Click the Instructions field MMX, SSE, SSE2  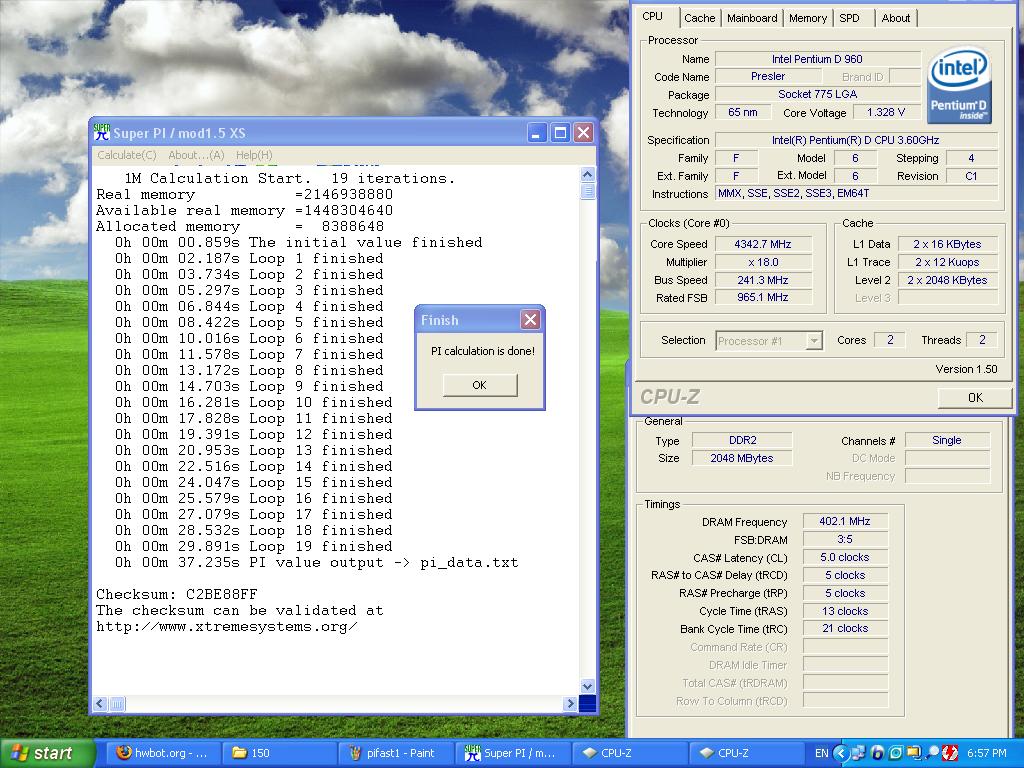856,193
